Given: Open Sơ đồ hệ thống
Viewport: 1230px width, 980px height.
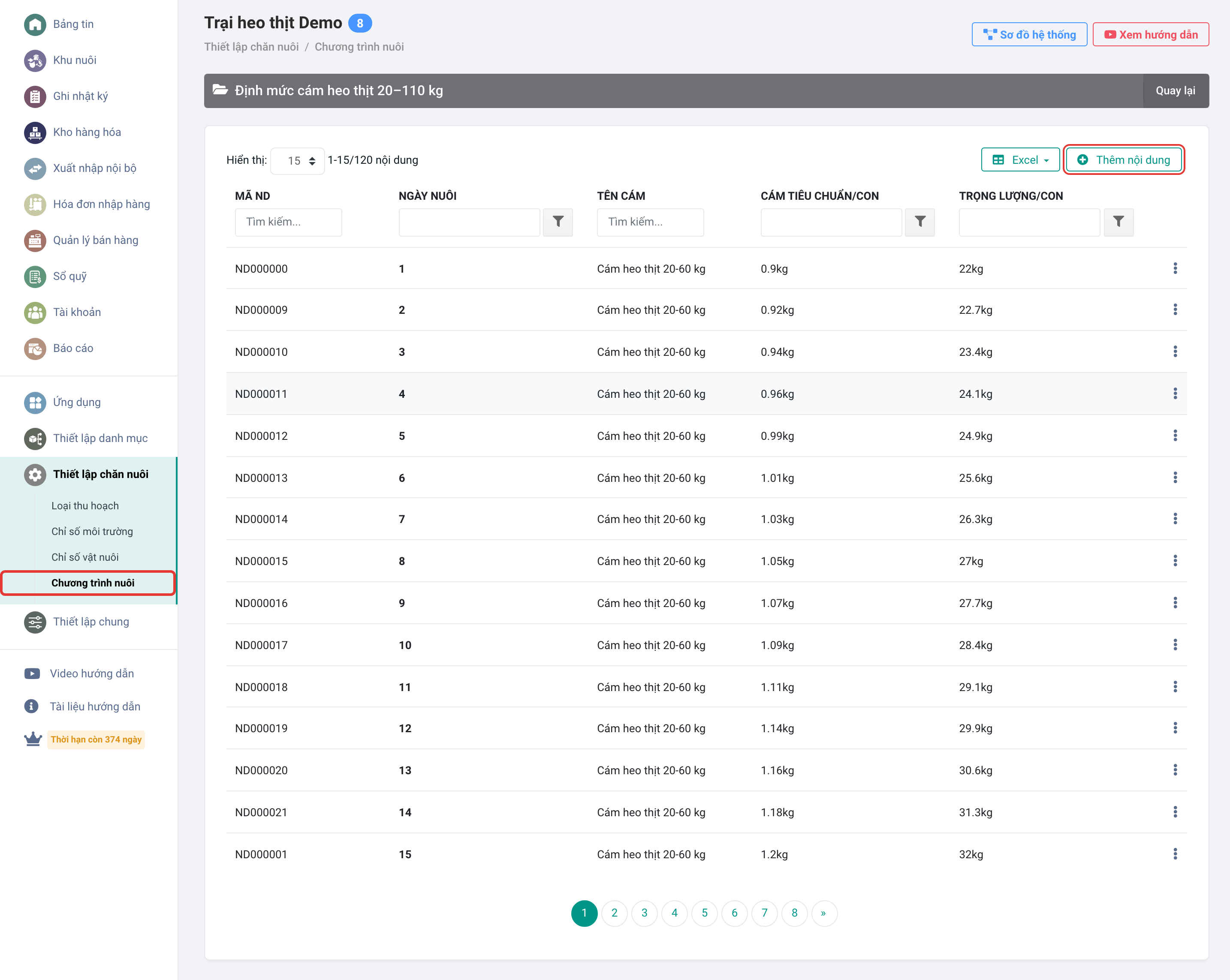Looking at the screenshot, I should (1029, 35).
